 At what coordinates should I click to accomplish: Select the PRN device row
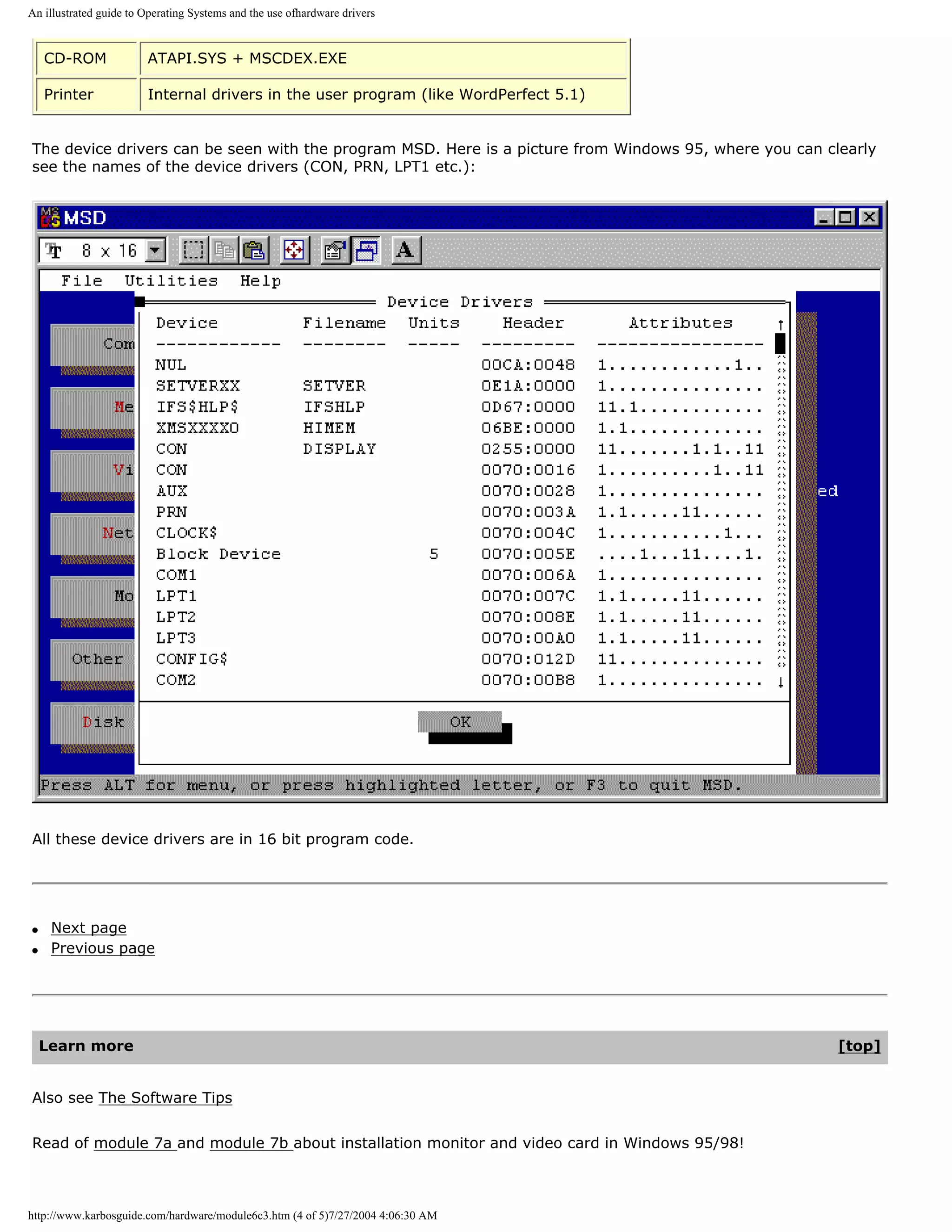[459, 512]
